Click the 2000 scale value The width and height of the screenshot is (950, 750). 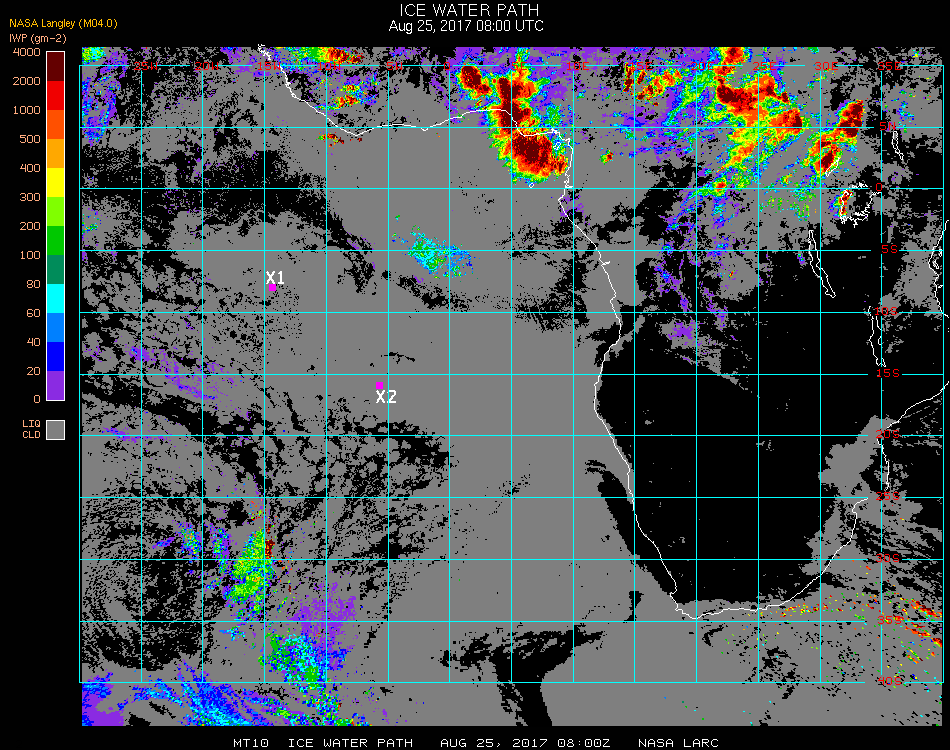[27, 81]
